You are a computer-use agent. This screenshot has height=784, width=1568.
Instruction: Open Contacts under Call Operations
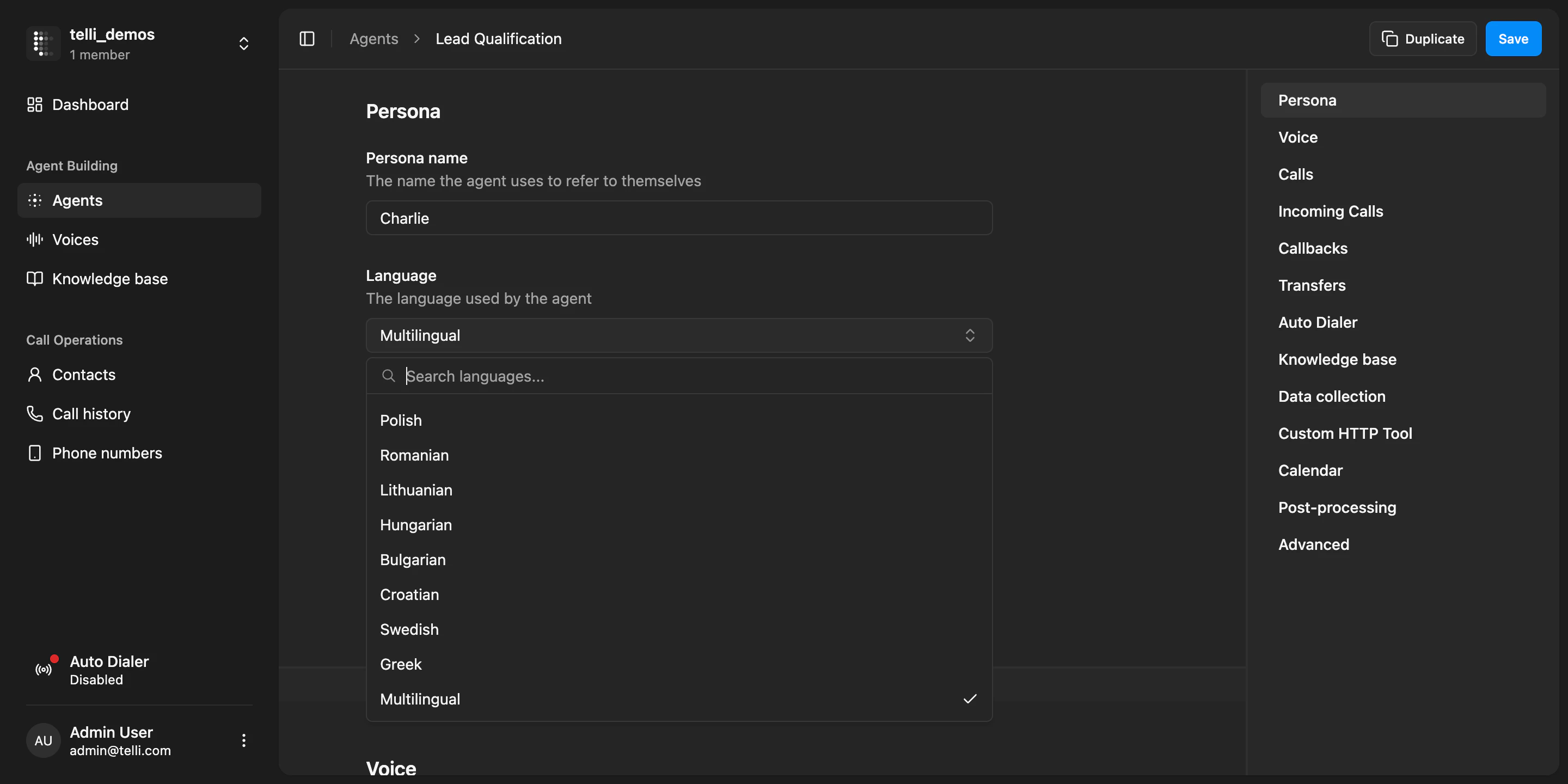(83, 375)
